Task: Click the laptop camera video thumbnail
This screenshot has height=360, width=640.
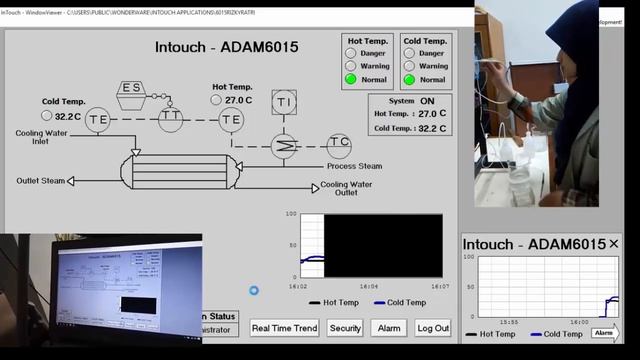Action: (x=101, y=289)
